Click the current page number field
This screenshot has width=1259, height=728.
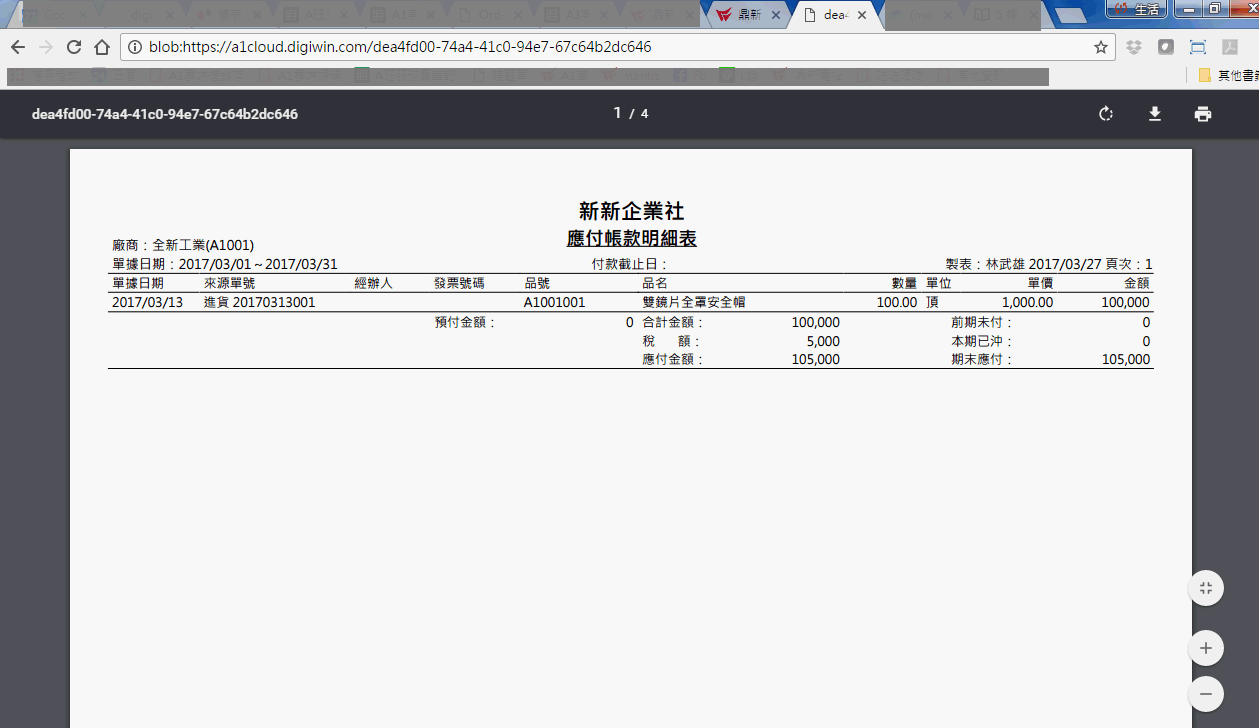pyautogui.click(x=618, y=113)
